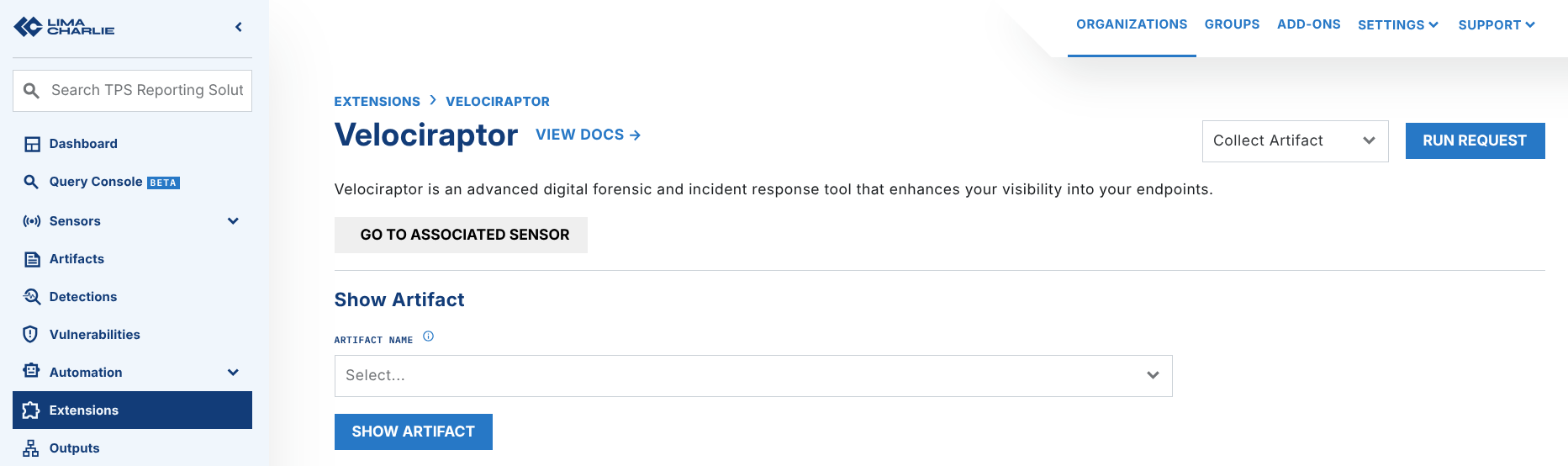Switch to the Groups tab
This screenshot has width=1568, height=466.
(1232, 24)
